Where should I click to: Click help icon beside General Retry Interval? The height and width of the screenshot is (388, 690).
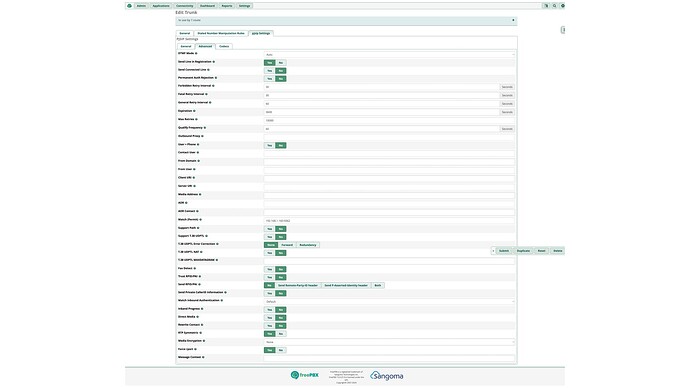tap(210, 102)
